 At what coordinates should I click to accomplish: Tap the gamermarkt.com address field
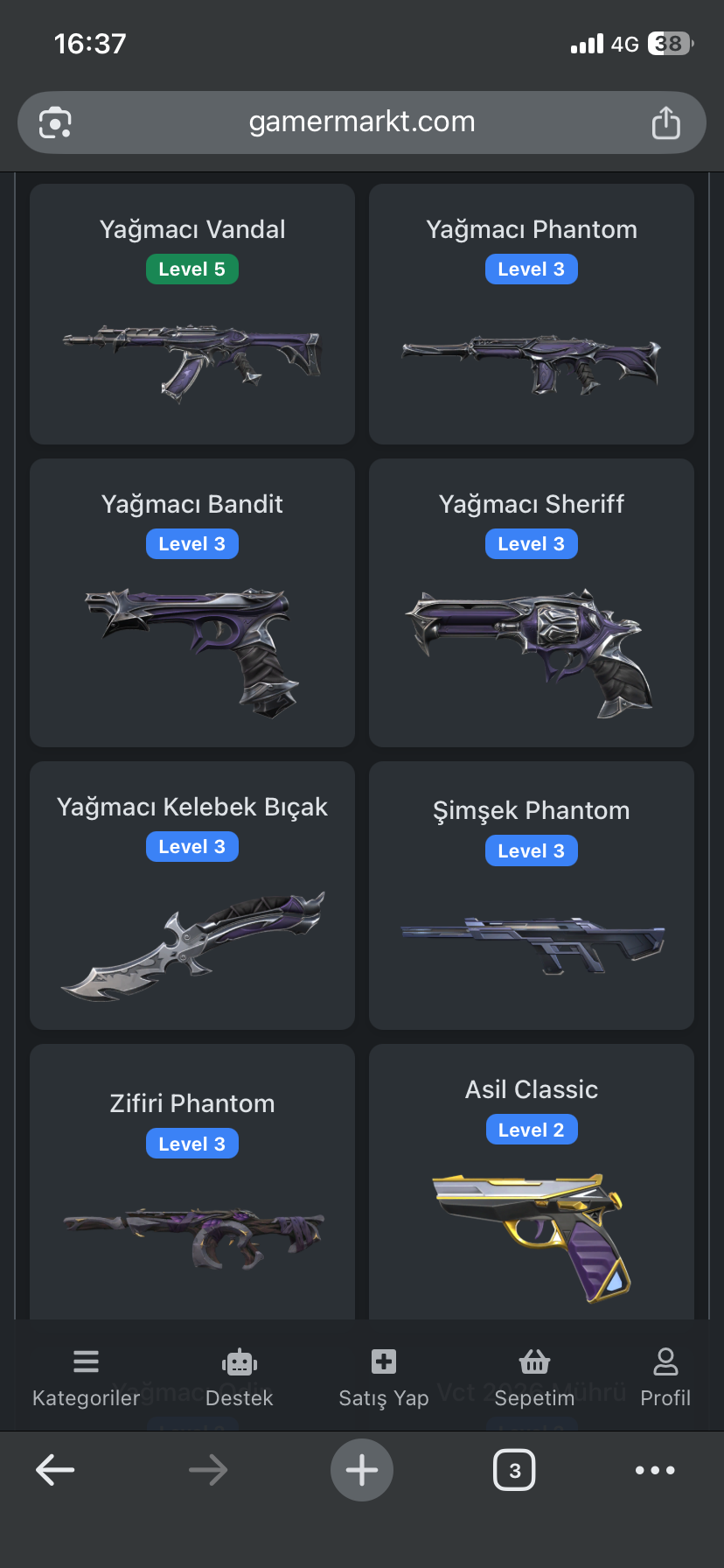pos(362,122)
